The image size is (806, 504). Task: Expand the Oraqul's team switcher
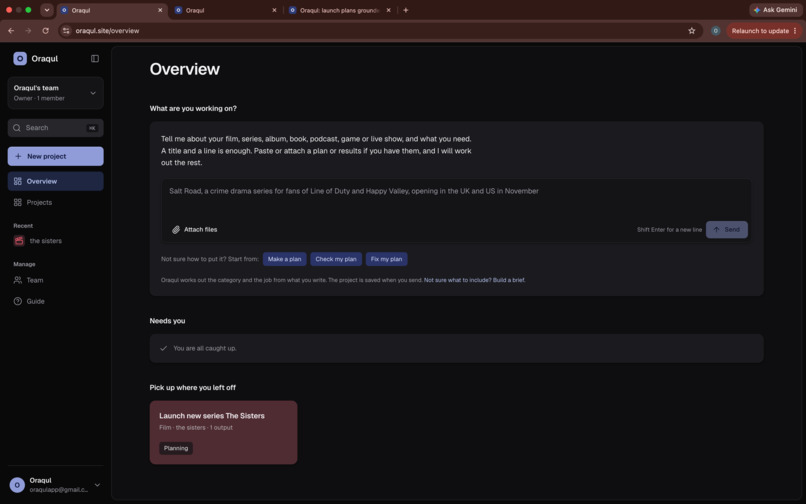[x=56, y=93]
